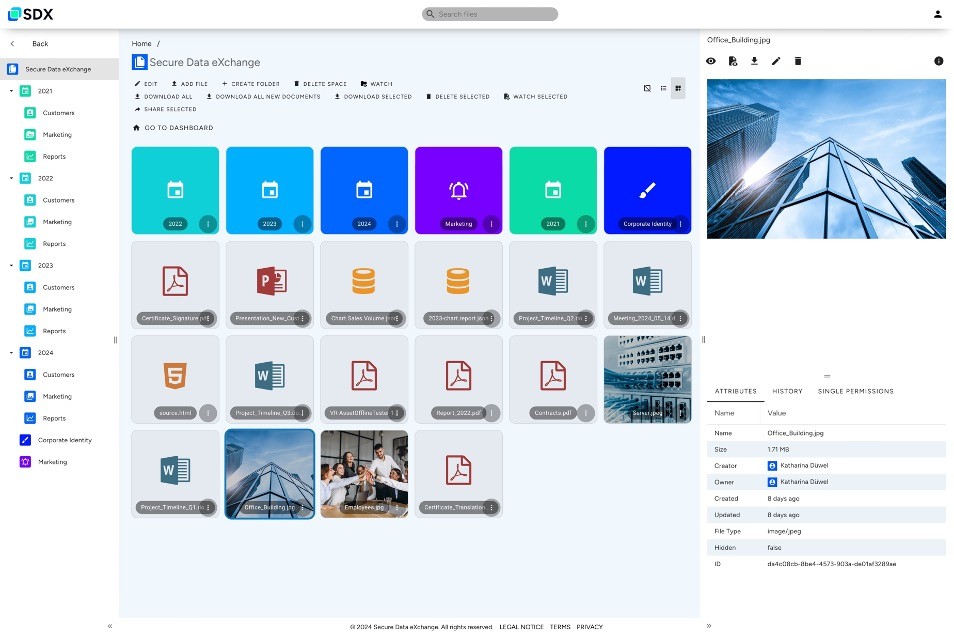The width and height of the screenshot is (954, 636).
Task: Open the user account icon
Action: [938, 14]
